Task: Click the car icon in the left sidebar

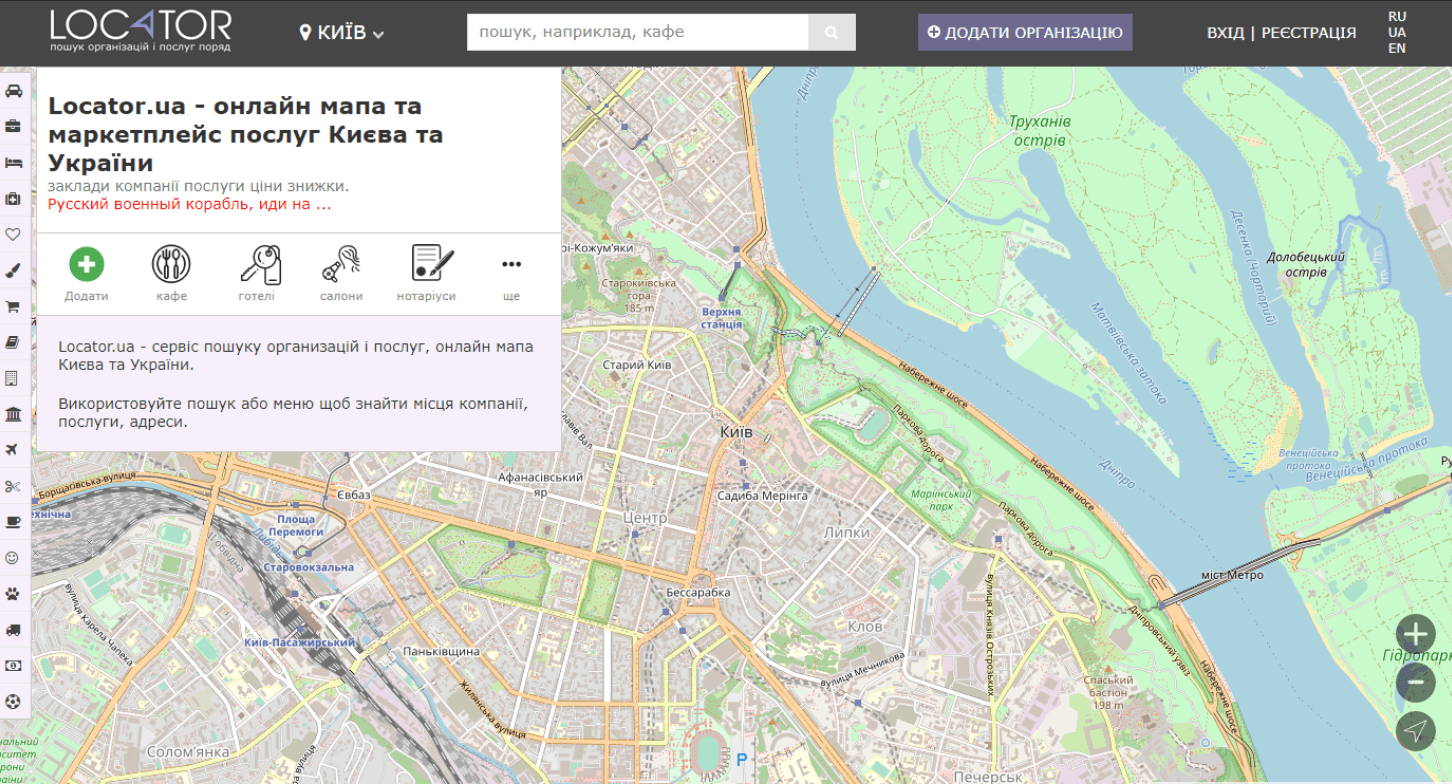Action: 14,90
